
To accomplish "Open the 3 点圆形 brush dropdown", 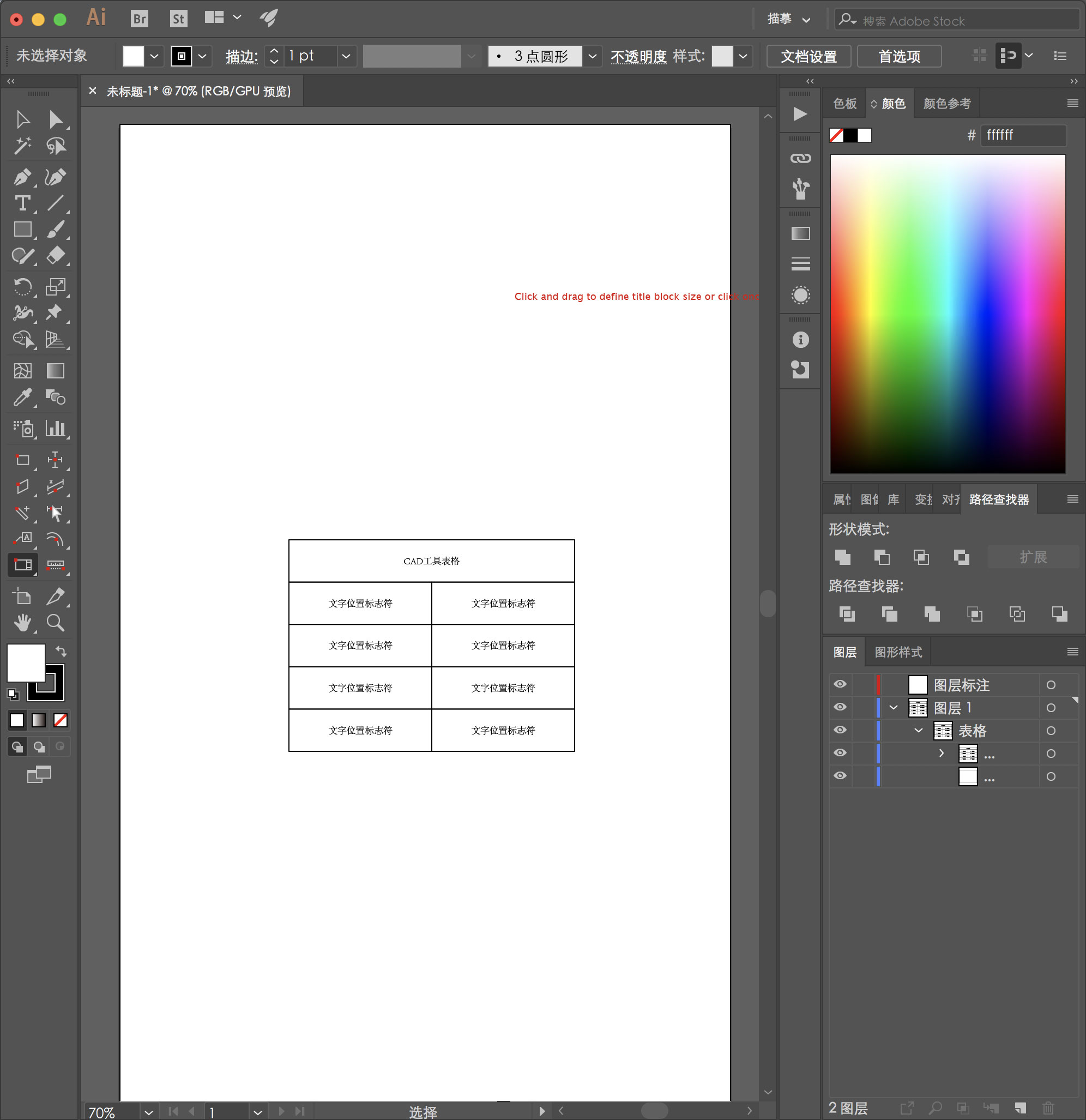I will [593, 56].
